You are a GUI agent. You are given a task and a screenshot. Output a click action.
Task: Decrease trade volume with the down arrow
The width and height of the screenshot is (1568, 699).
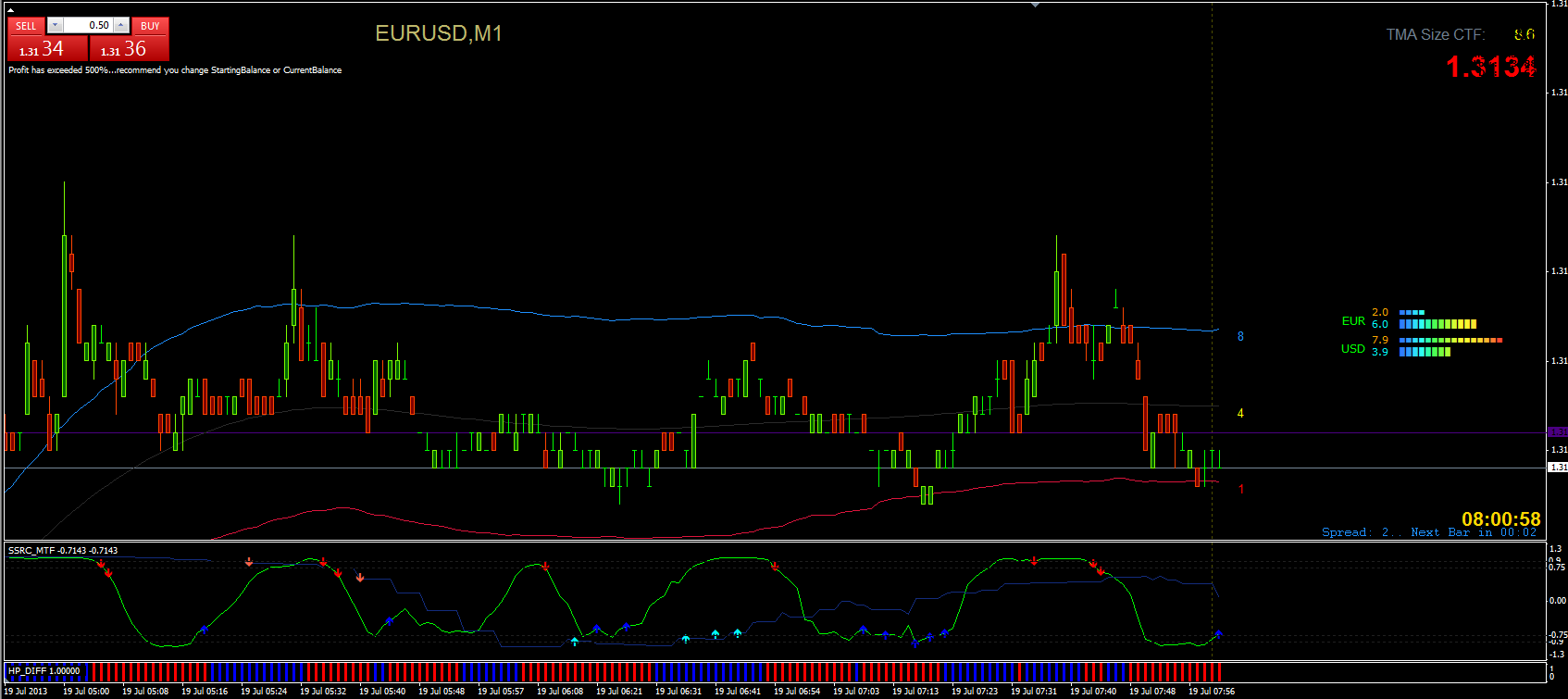[55, 26]
